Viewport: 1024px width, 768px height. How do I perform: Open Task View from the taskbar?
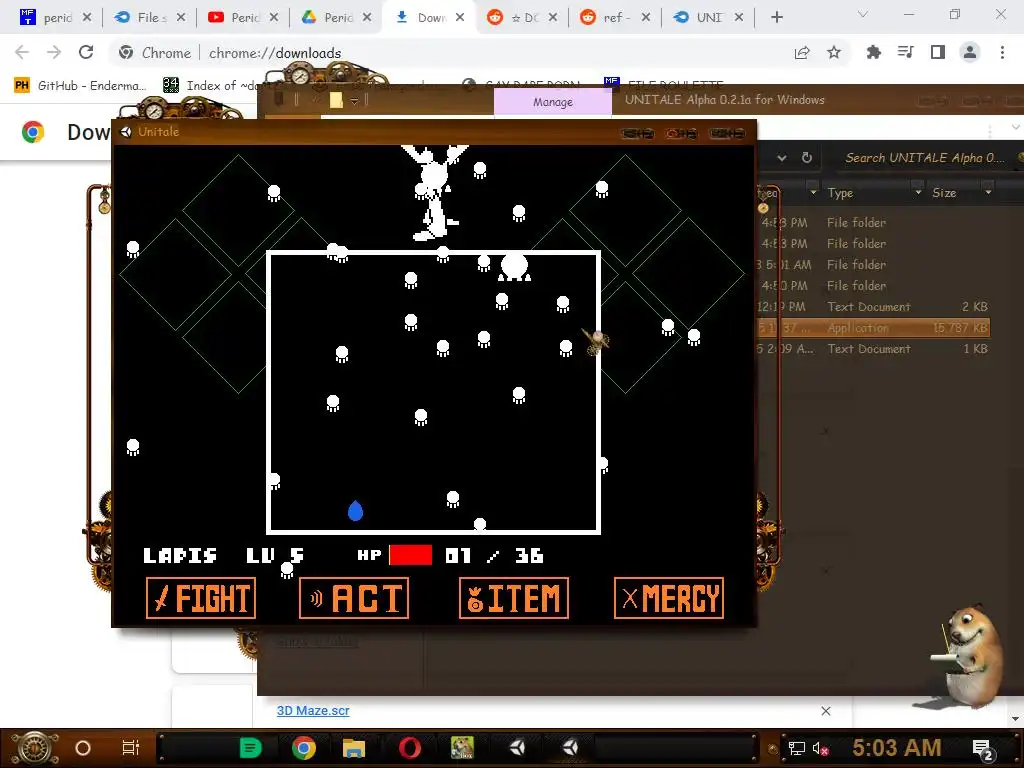pos(131,748)
